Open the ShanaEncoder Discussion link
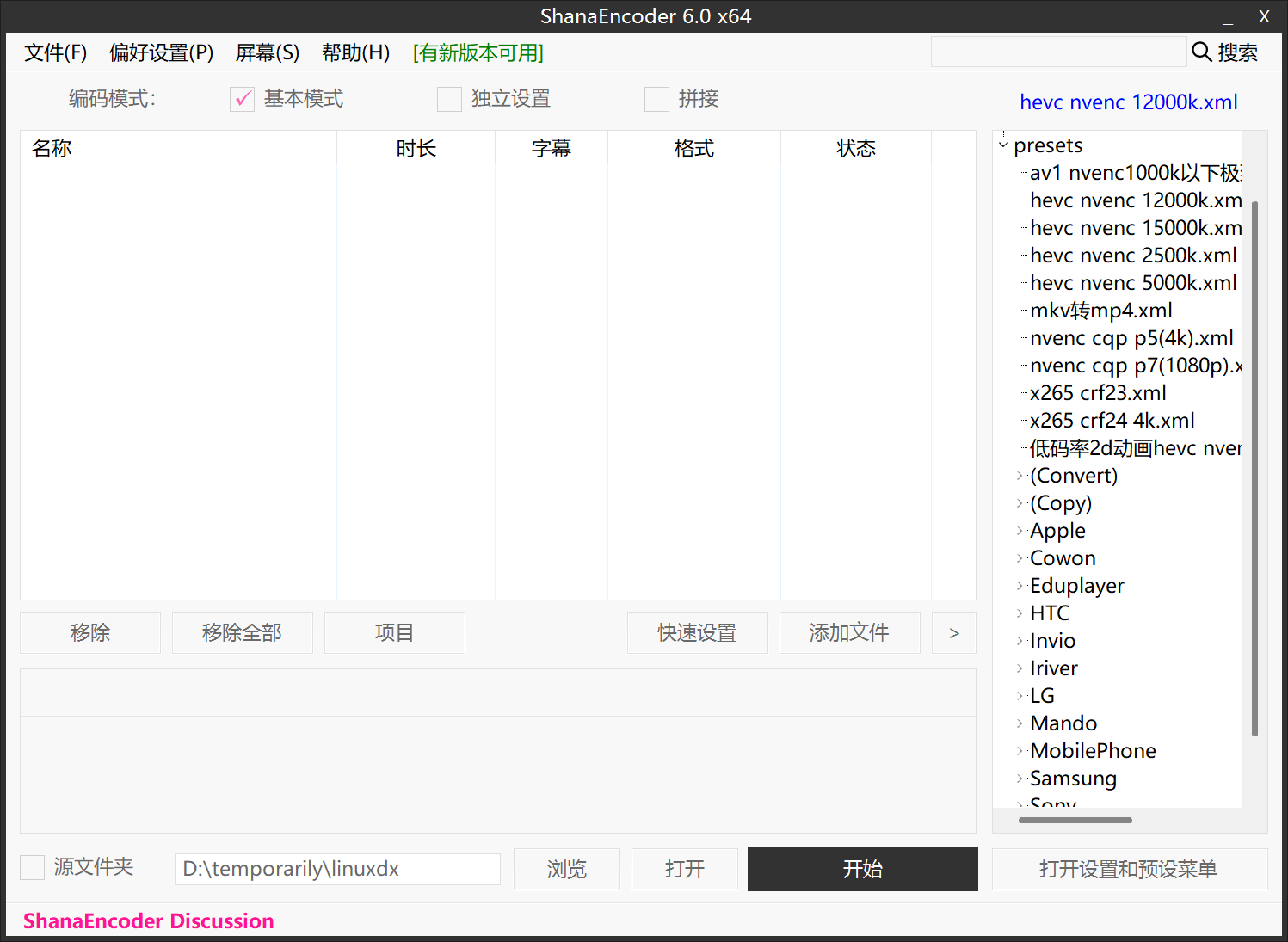Image resolution: width=1288 pixels, height=942 pixels. point(149,921)
